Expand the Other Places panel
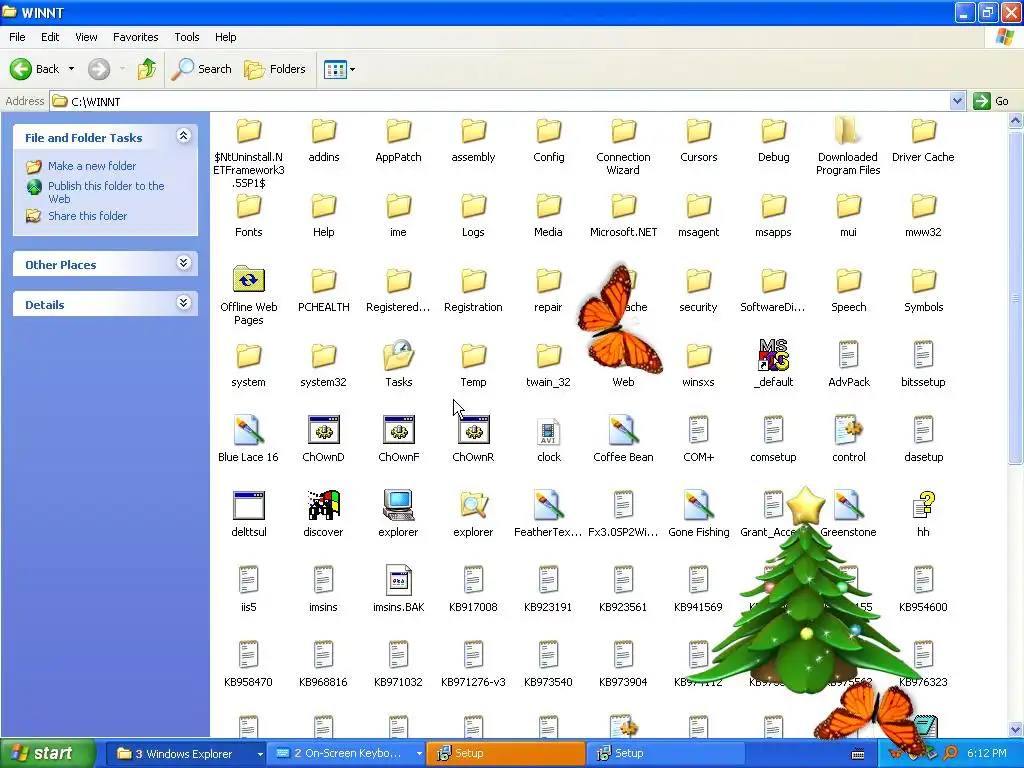 pyautogui.click(x=184, y=263)
